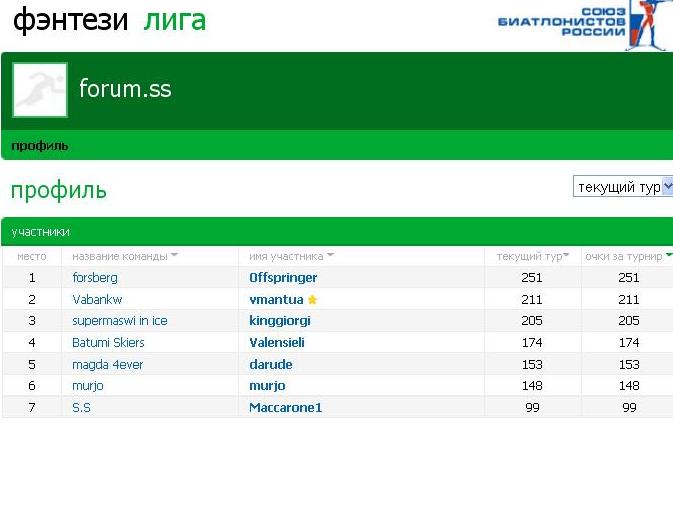Screen dimensions: 673x512
Task: Click rank number 1 in место column
Action: [x=32, y=278]
